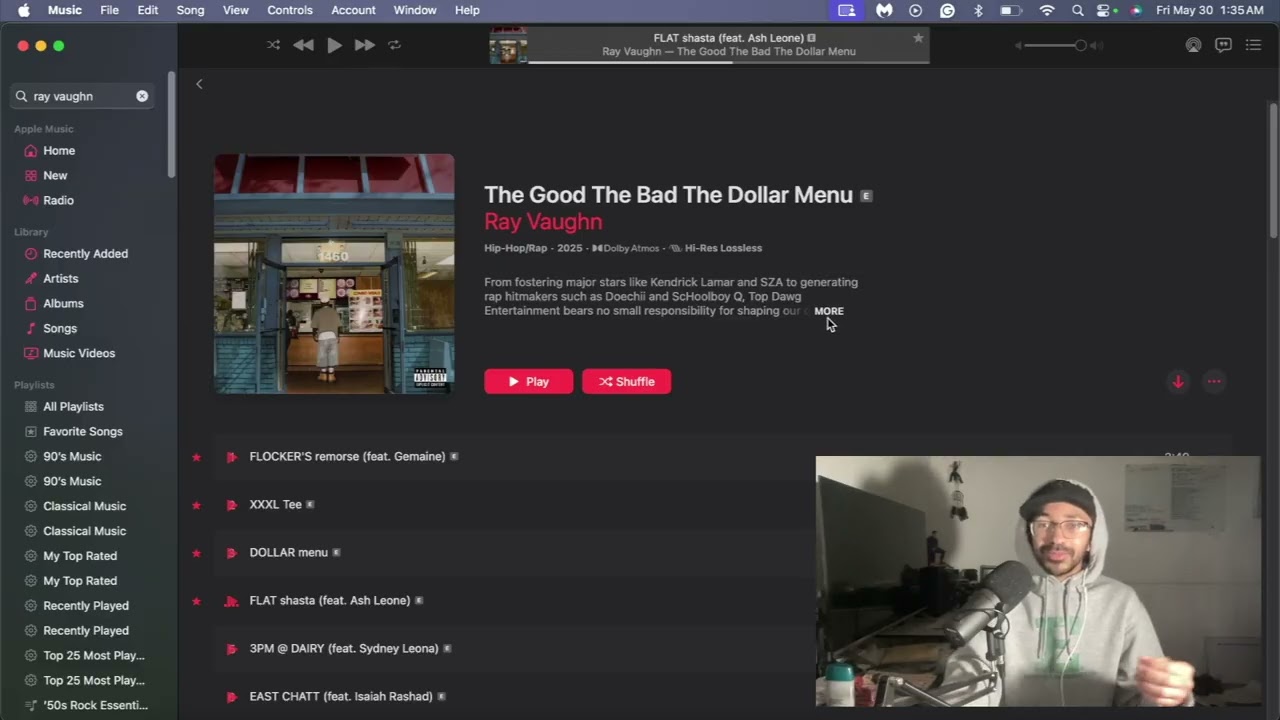Viewport: 1280px width, 720px height.
Task: Toggle favorite star for FLAT shasta
Action: click(x=196, y=601)
